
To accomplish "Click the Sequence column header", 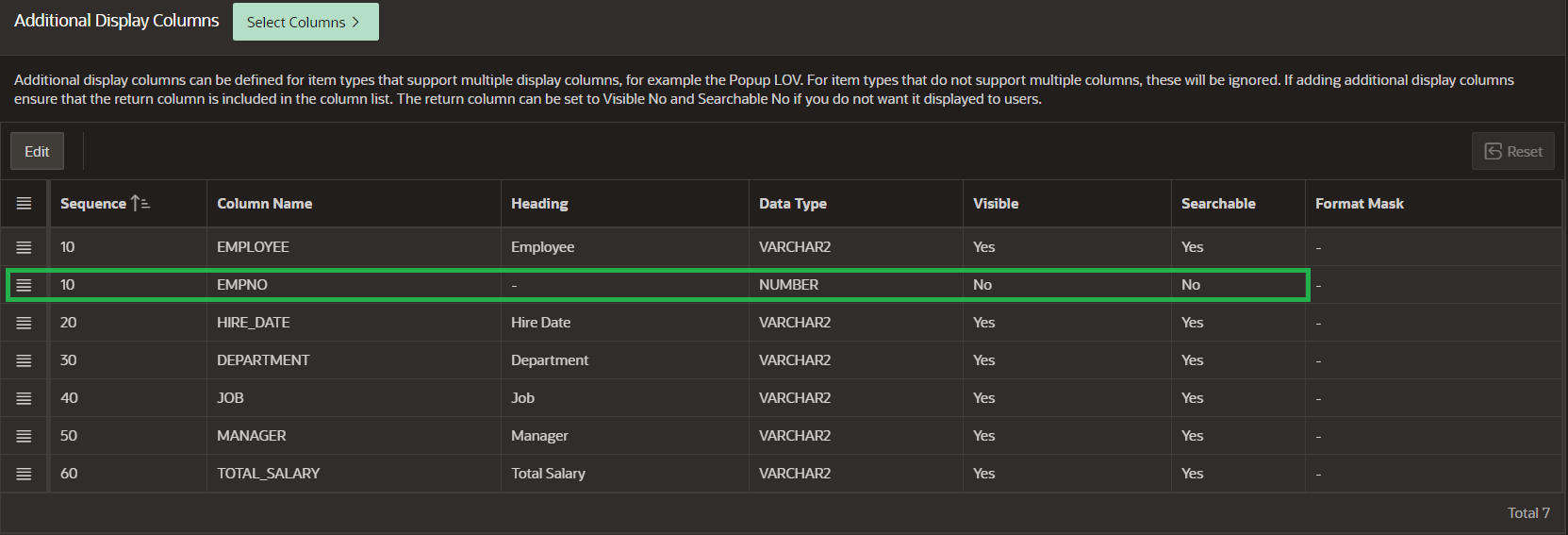I will tap(128, 204).
